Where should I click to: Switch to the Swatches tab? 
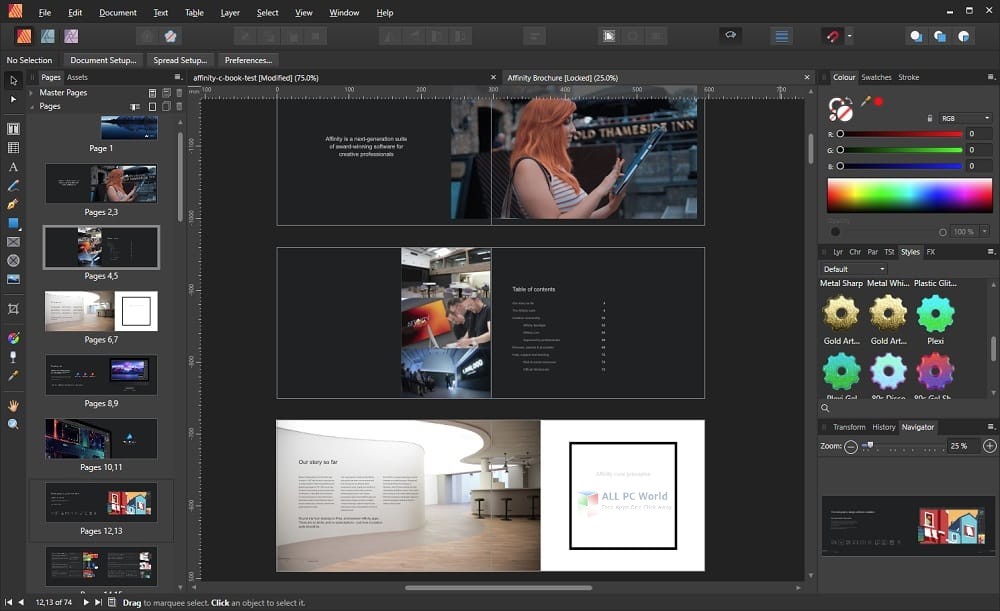point(876,77)
